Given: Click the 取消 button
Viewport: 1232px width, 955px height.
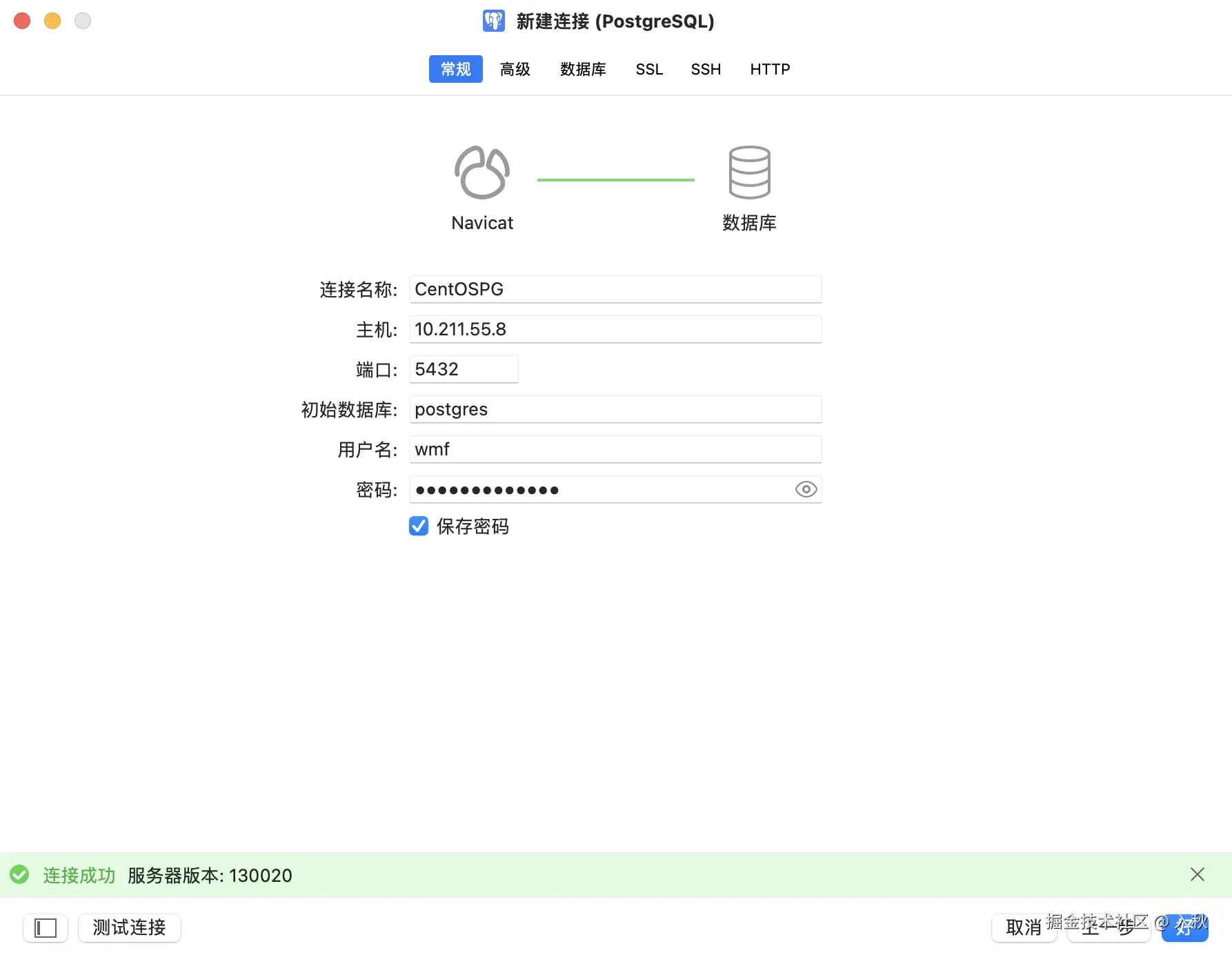Looking at the screenshot, I should point(1024,928).
